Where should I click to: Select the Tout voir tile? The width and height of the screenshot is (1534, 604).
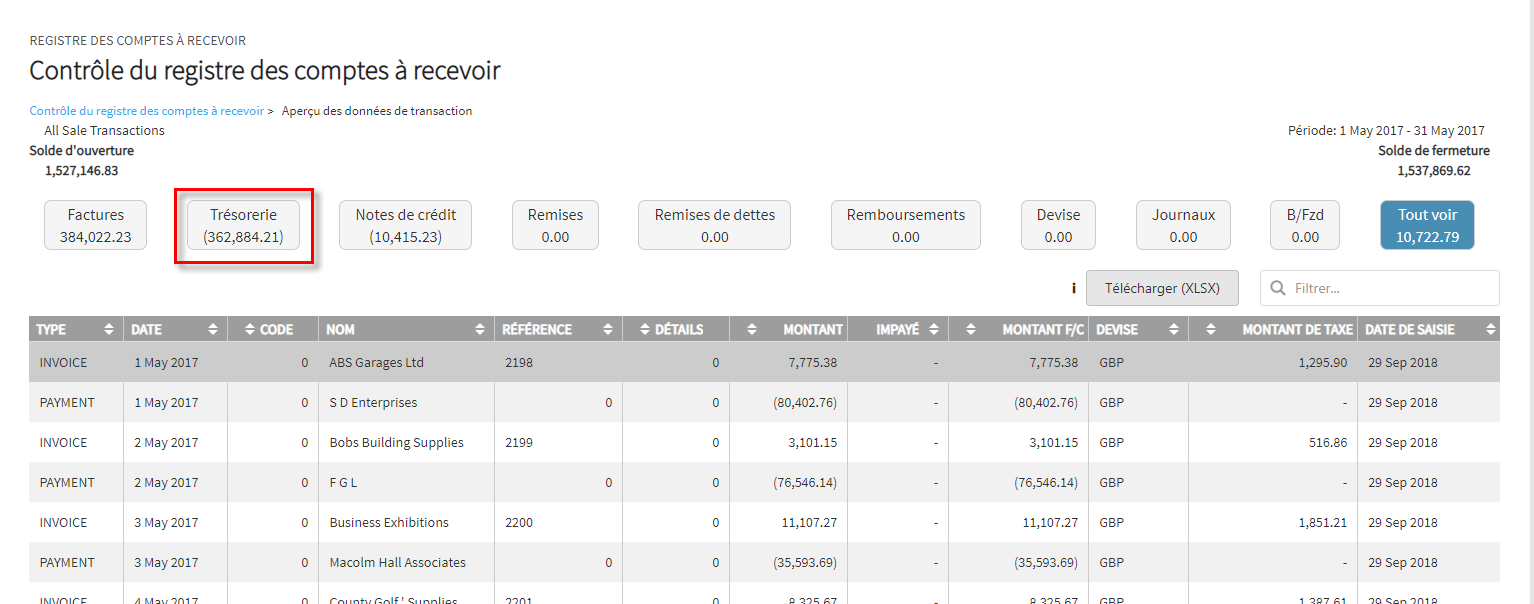[1427, 225]
